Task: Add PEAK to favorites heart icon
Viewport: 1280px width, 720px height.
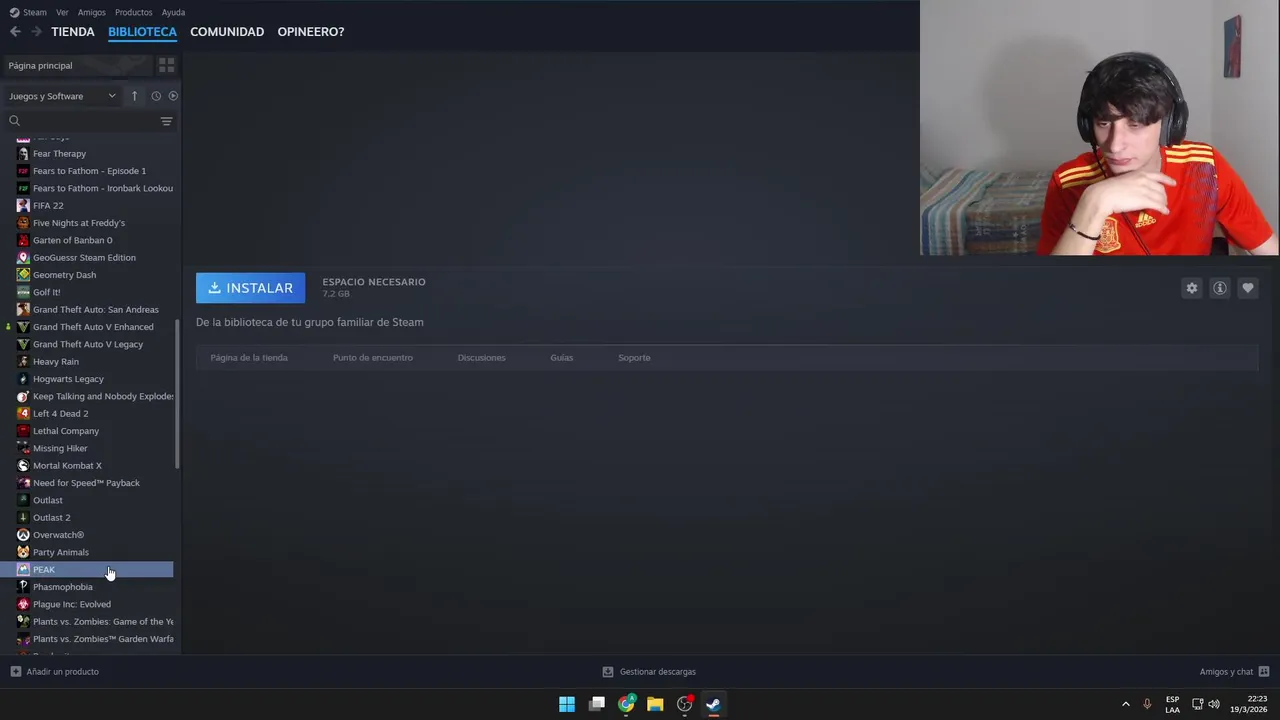Action: coord(1248,288)
